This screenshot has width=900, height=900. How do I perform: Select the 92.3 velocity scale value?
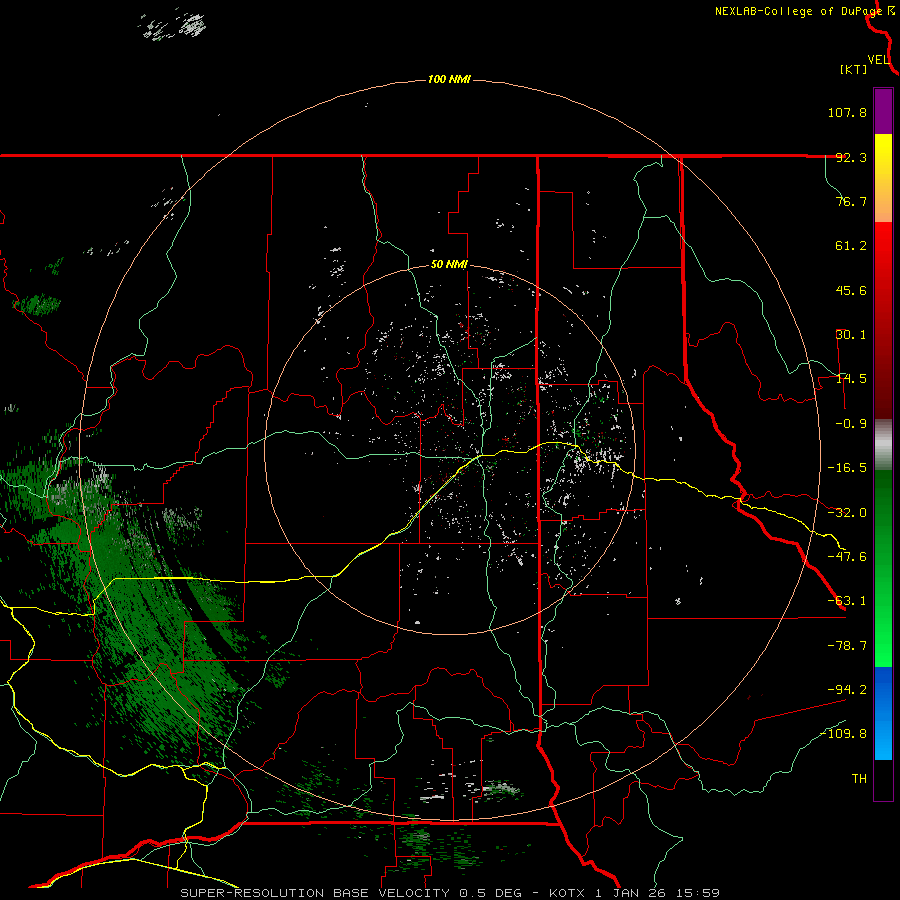(851, 157)
